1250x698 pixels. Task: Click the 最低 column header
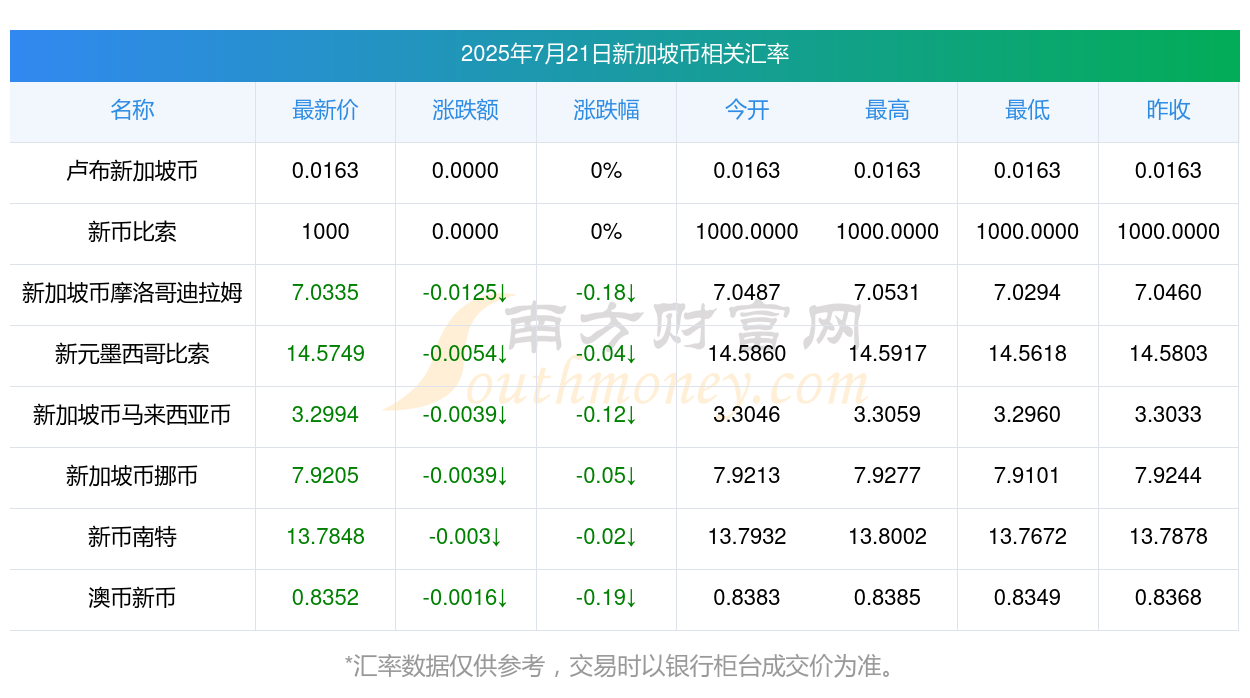click(x=1027, y=110)
